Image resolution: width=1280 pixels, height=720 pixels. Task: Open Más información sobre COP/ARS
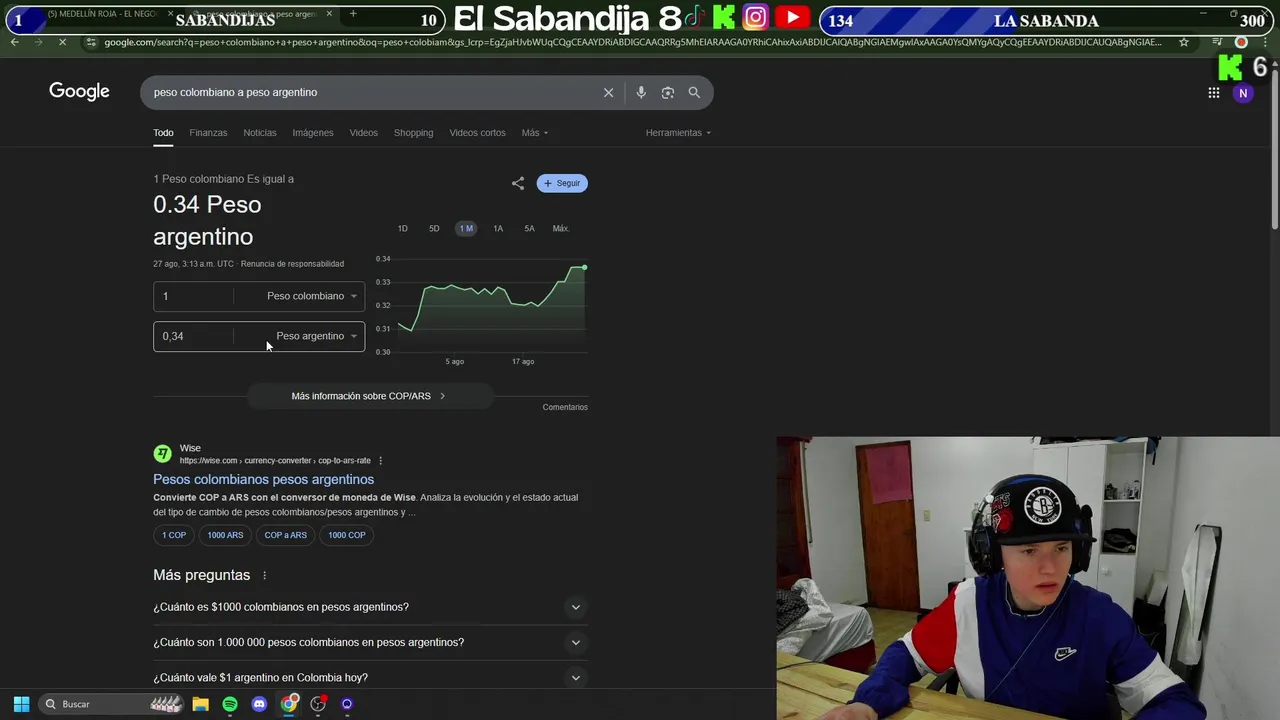[x=369, y=396]
